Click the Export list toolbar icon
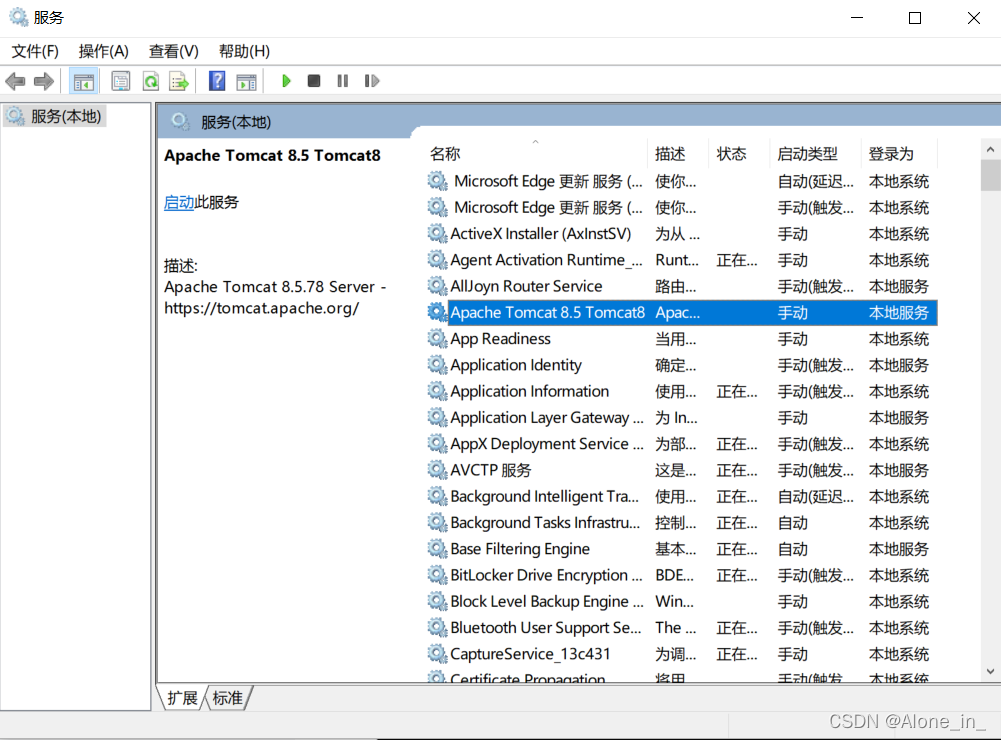Viewport: 1001px width, 740px height. [x=179, y=81]
